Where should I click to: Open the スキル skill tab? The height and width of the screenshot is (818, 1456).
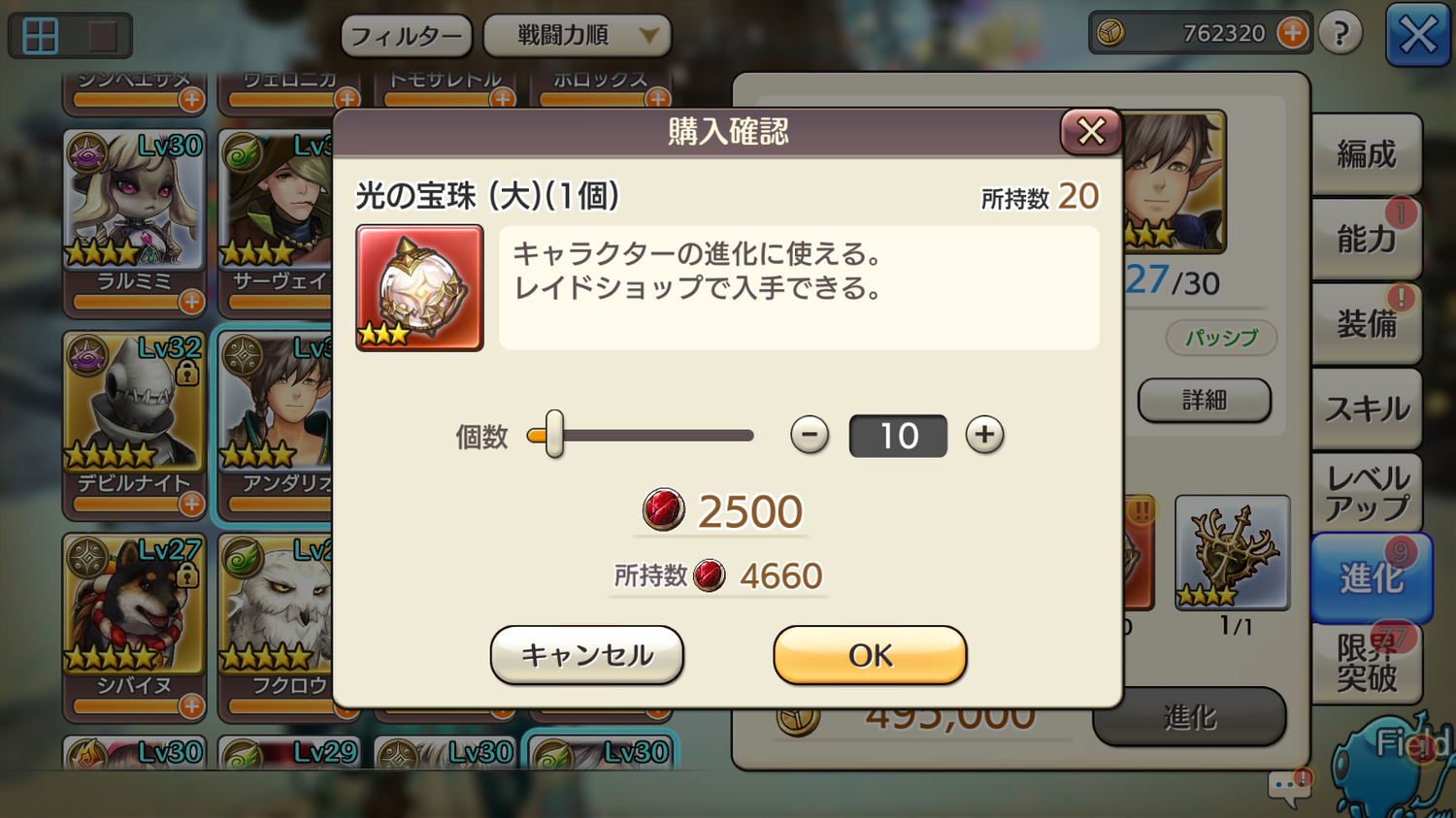1367,409
